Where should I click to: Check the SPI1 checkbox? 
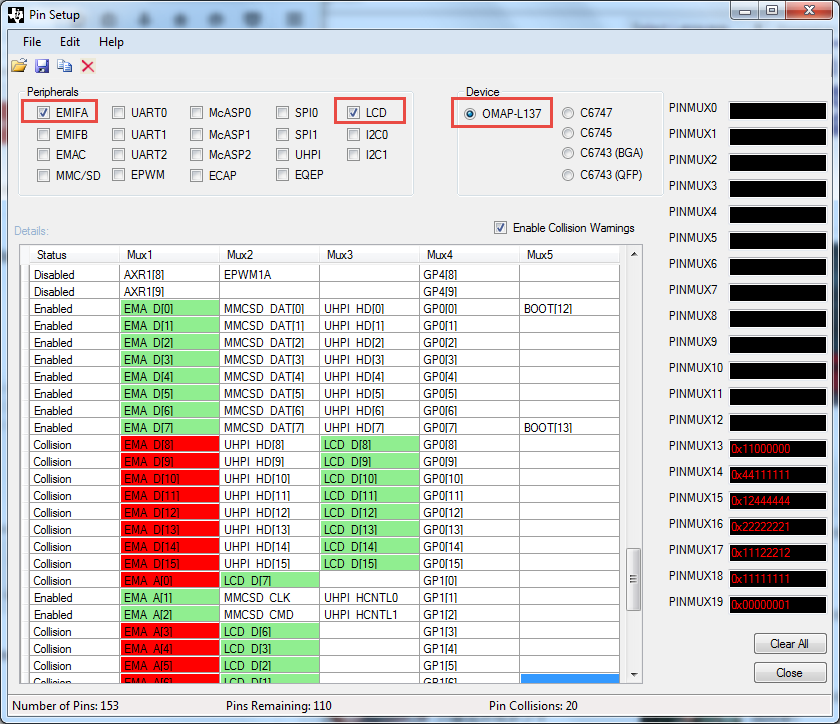point(282,134)
